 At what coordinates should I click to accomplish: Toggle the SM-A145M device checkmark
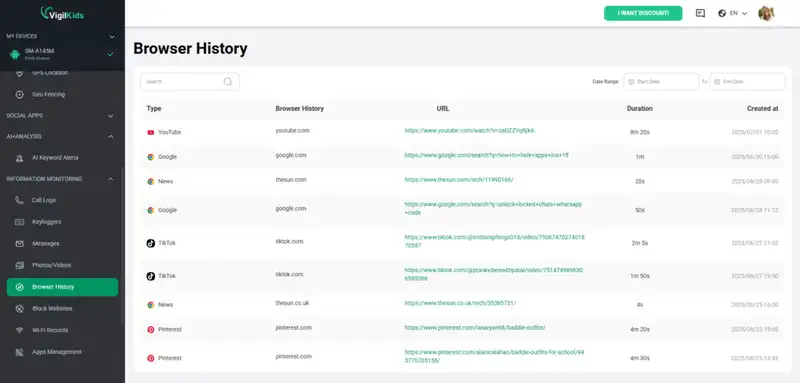pyautogui.click(x=111, y=54)
